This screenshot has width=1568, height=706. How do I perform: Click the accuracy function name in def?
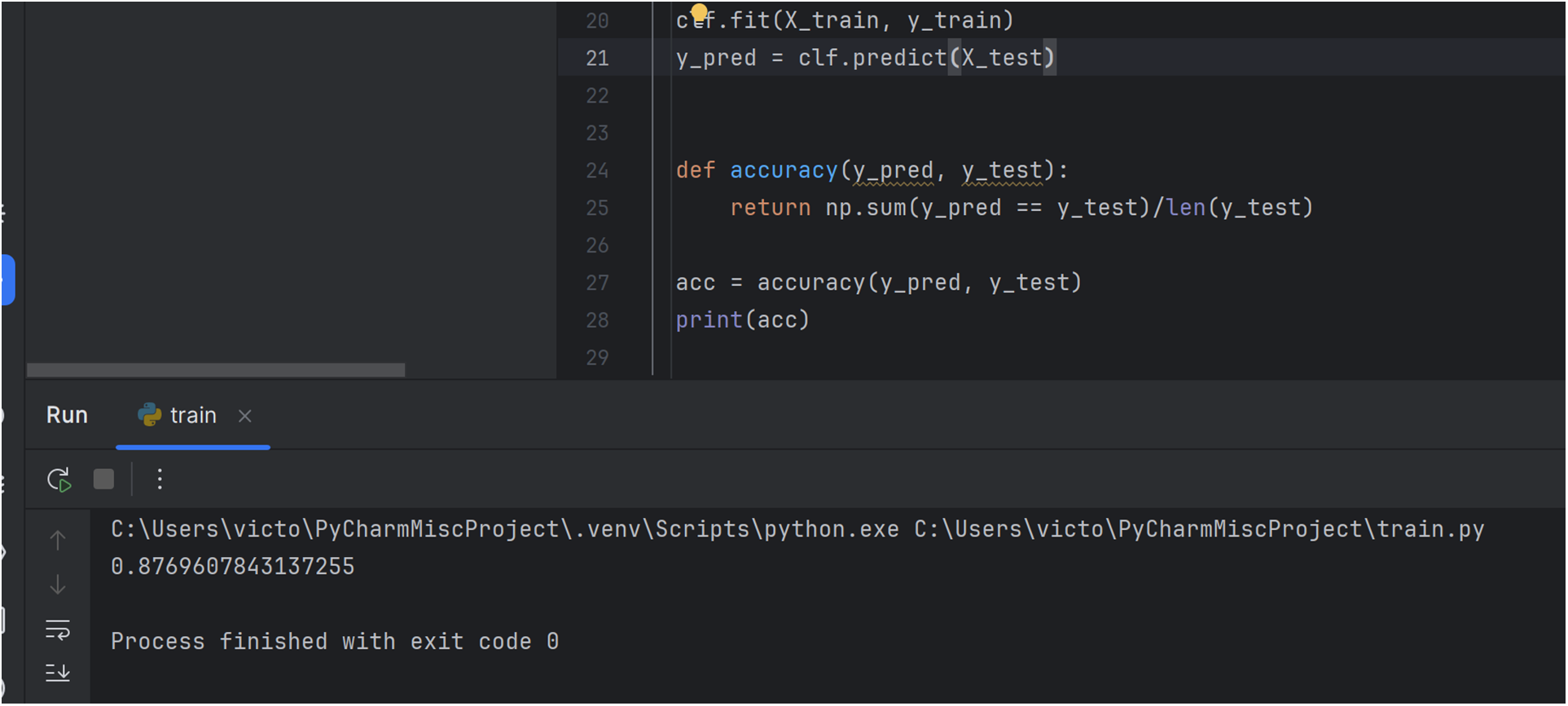pyautogui.click(x=783, y=170)
